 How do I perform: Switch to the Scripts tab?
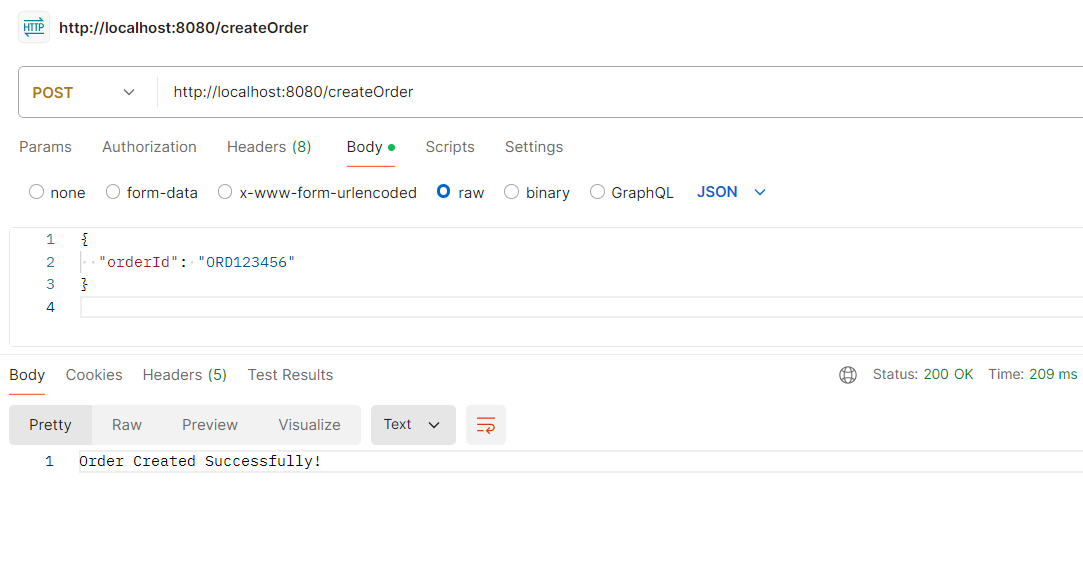coord(450,147)
